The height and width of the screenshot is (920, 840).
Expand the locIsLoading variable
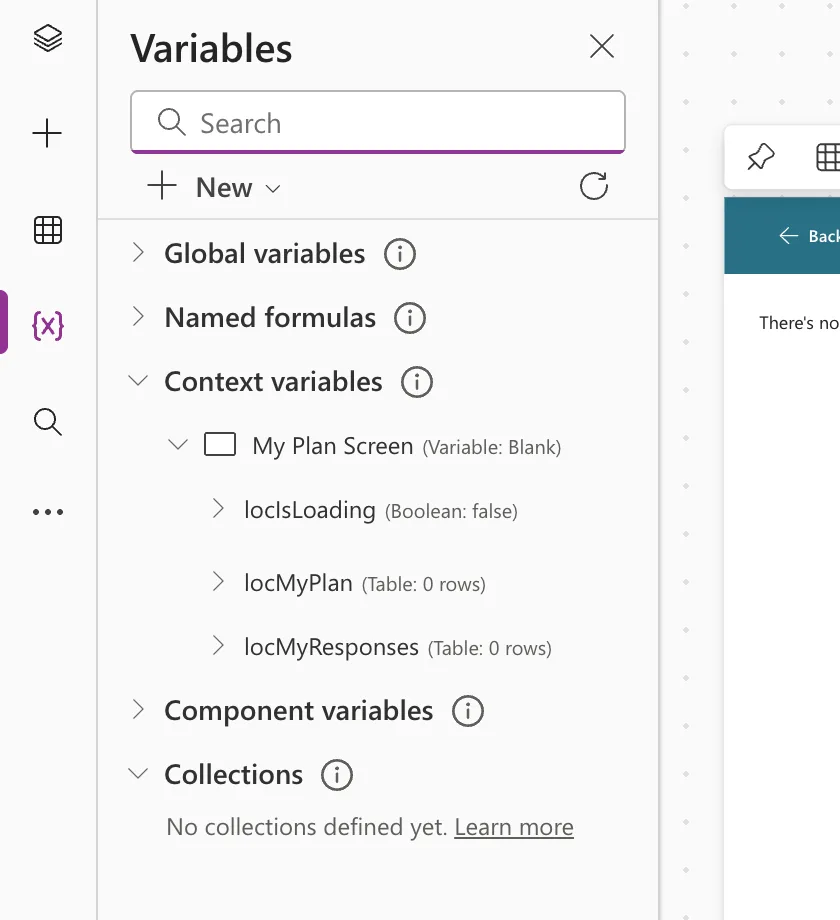click(218, 509)
